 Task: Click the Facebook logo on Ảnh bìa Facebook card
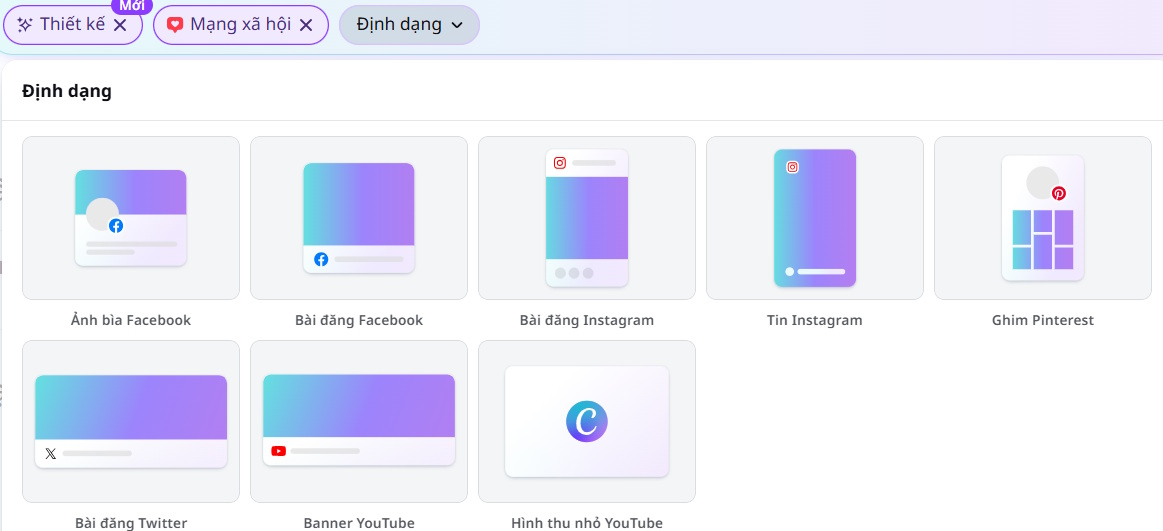(x=116, y=225)
